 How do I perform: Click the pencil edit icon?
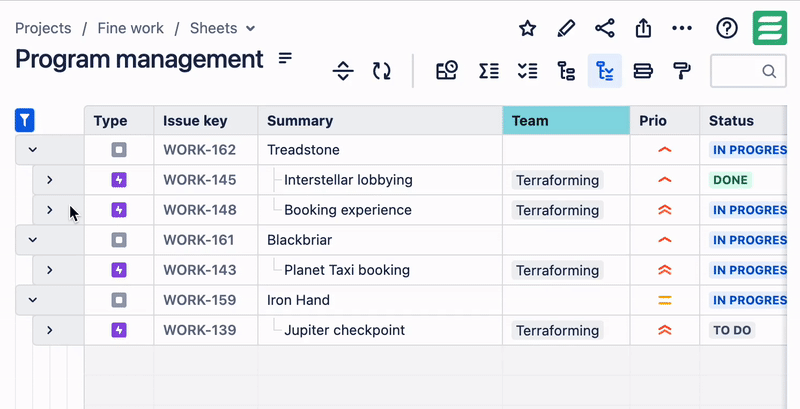coord(566,29)
